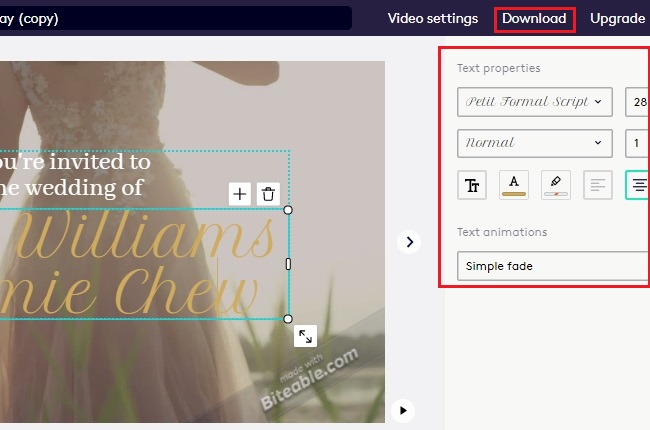Open the text color picker
The height and width of the screenshot is (430, 650).
[514, 185]
